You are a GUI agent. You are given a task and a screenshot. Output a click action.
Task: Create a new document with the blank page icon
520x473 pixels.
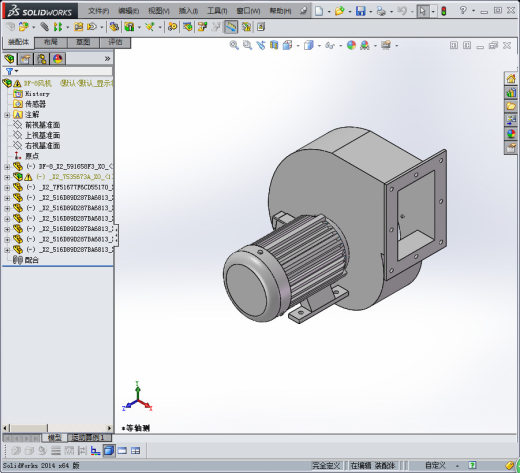point(319,11)
